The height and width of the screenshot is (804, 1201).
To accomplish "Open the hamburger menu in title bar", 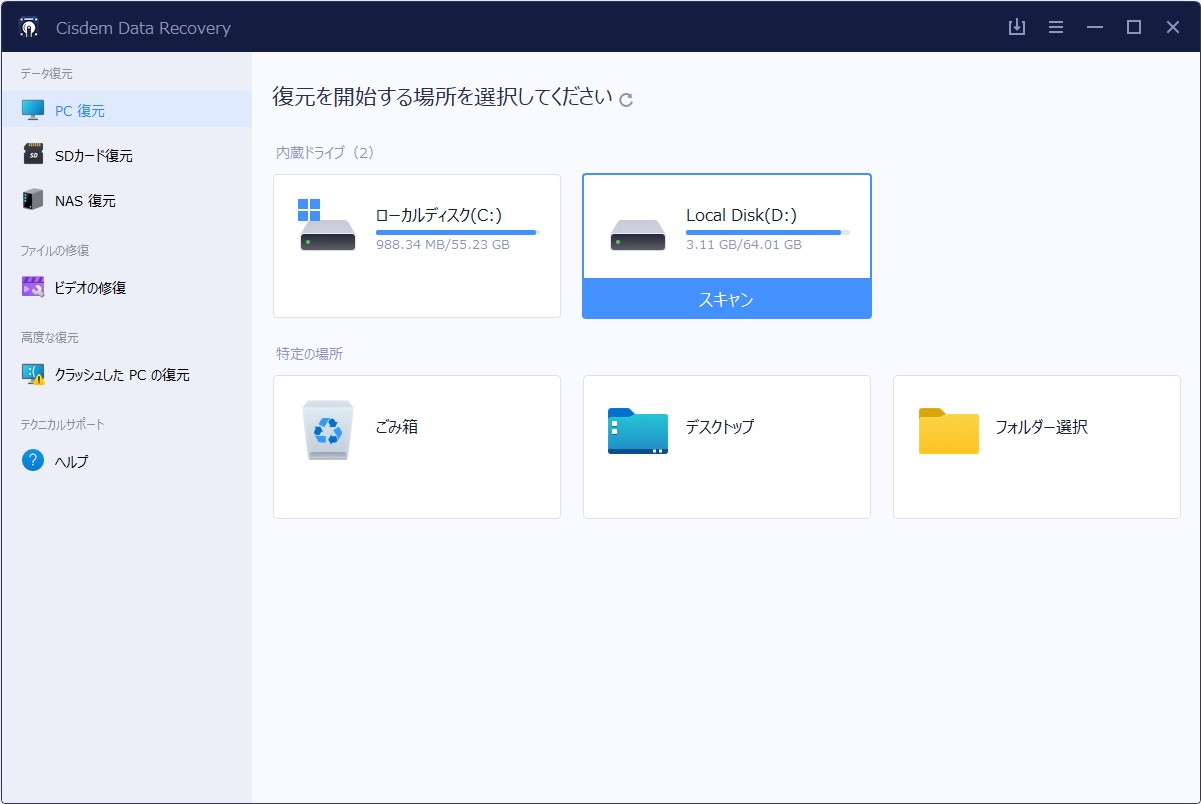I will tap(1056, 27).
